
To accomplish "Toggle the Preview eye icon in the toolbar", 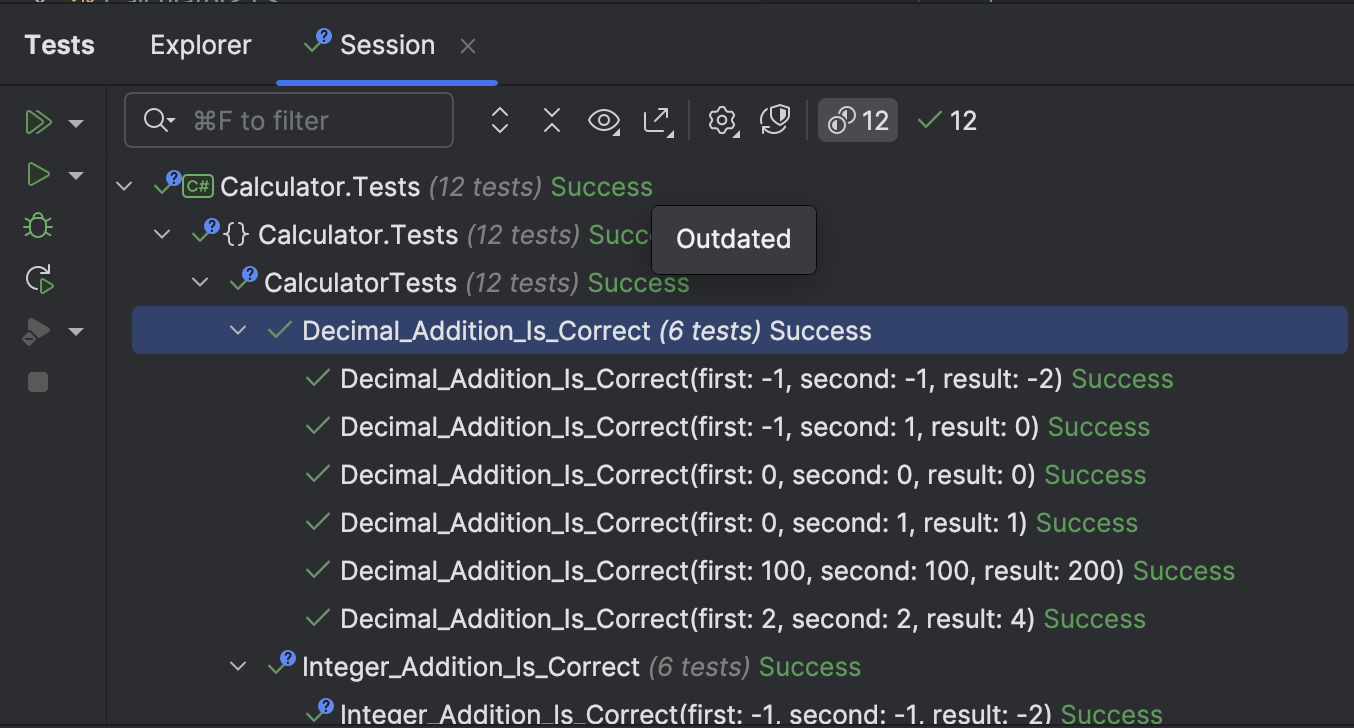I will [604, 120].
